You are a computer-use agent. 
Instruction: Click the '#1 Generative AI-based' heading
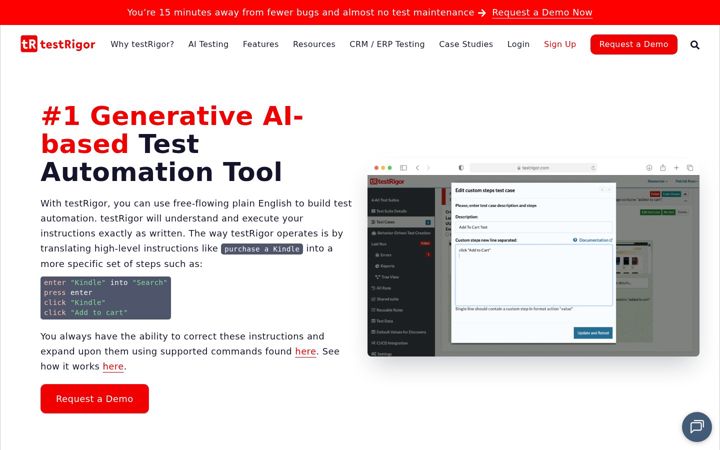[x=172, y=129]
